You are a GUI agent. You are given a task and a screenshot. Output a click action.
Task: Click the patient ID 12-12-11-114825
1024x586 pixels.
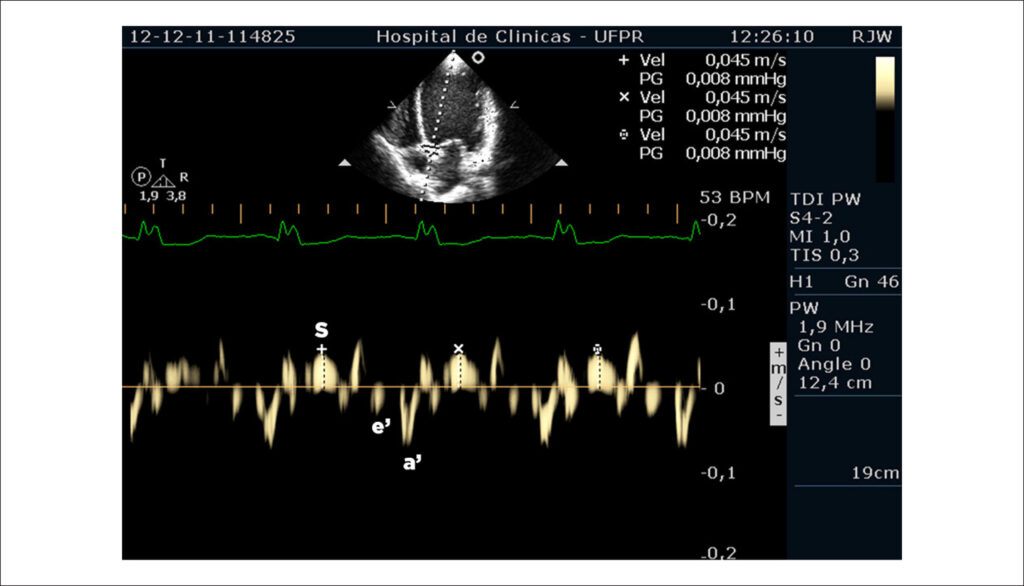pyautogui.click(x=212, y=37)
